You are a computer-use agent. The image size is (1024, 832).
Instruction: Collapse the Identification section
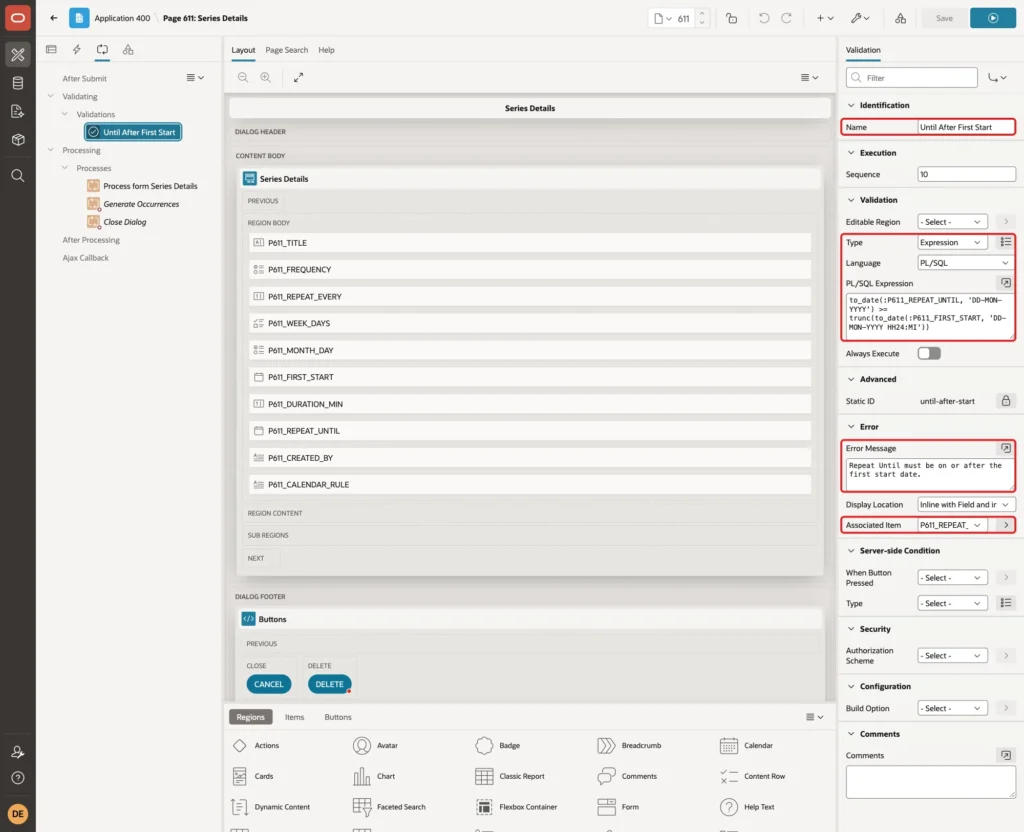[x=851, y=105]
